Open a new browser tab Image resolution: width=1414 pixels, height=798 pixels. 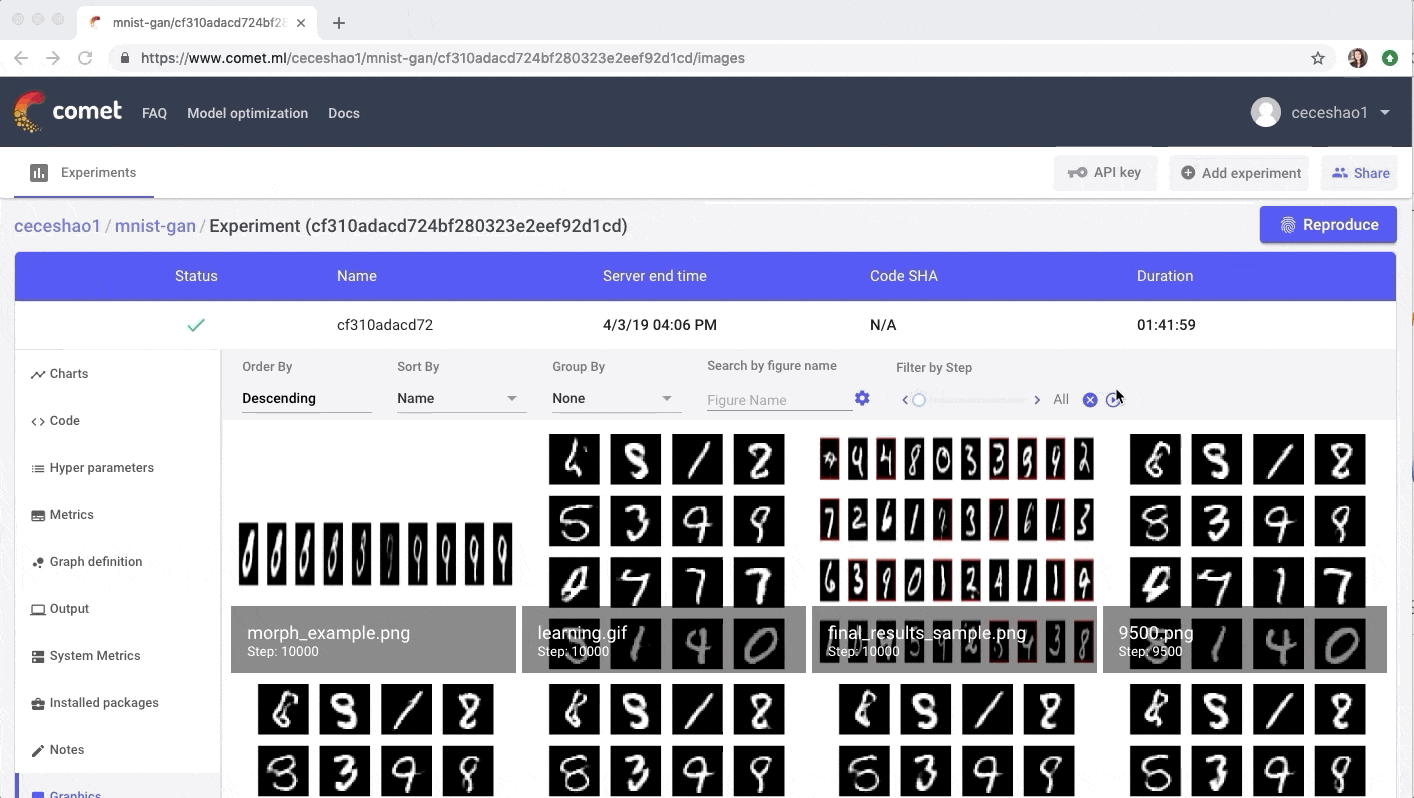coord(339,22)
